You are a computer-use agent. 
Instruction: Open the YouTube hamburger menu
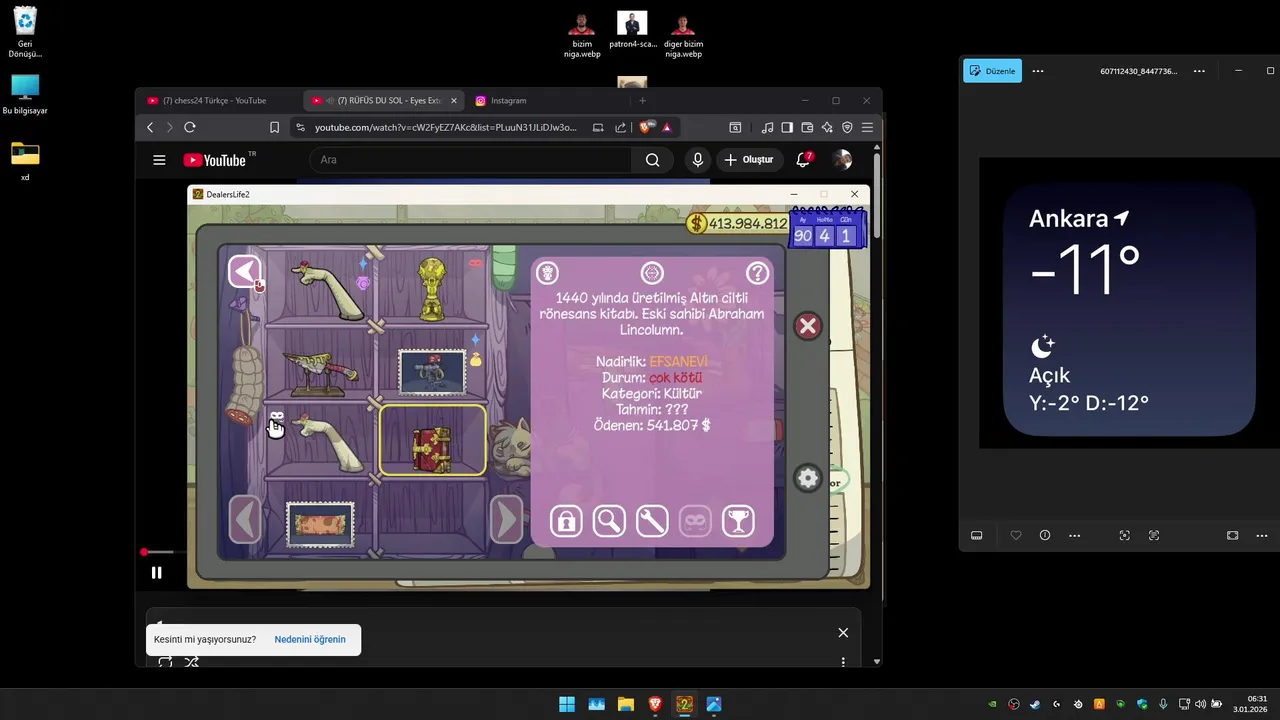click(x=159, y=160)
